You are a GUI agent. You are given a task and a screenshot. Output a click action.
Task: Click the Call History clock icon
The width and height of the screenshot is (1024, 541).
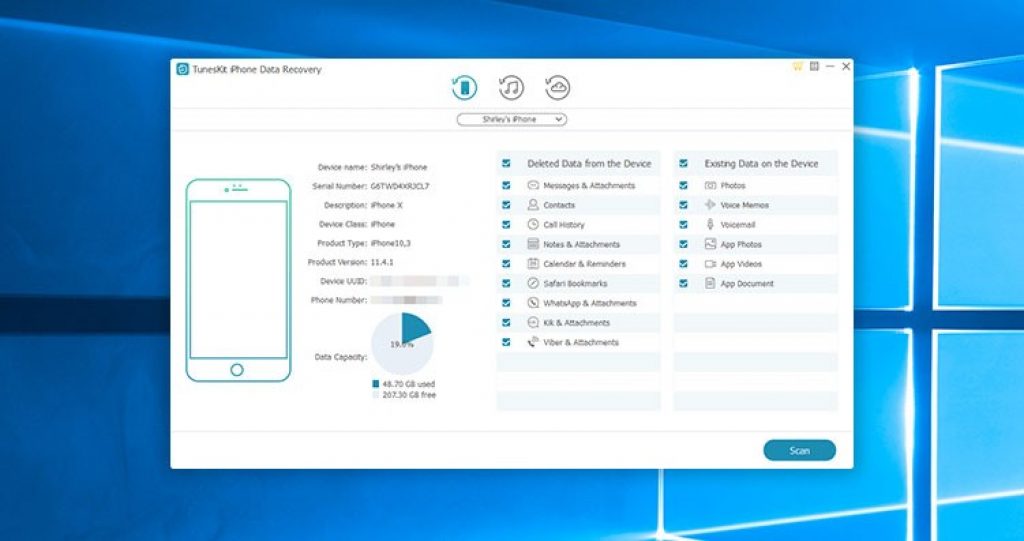[x=532, y=225]
